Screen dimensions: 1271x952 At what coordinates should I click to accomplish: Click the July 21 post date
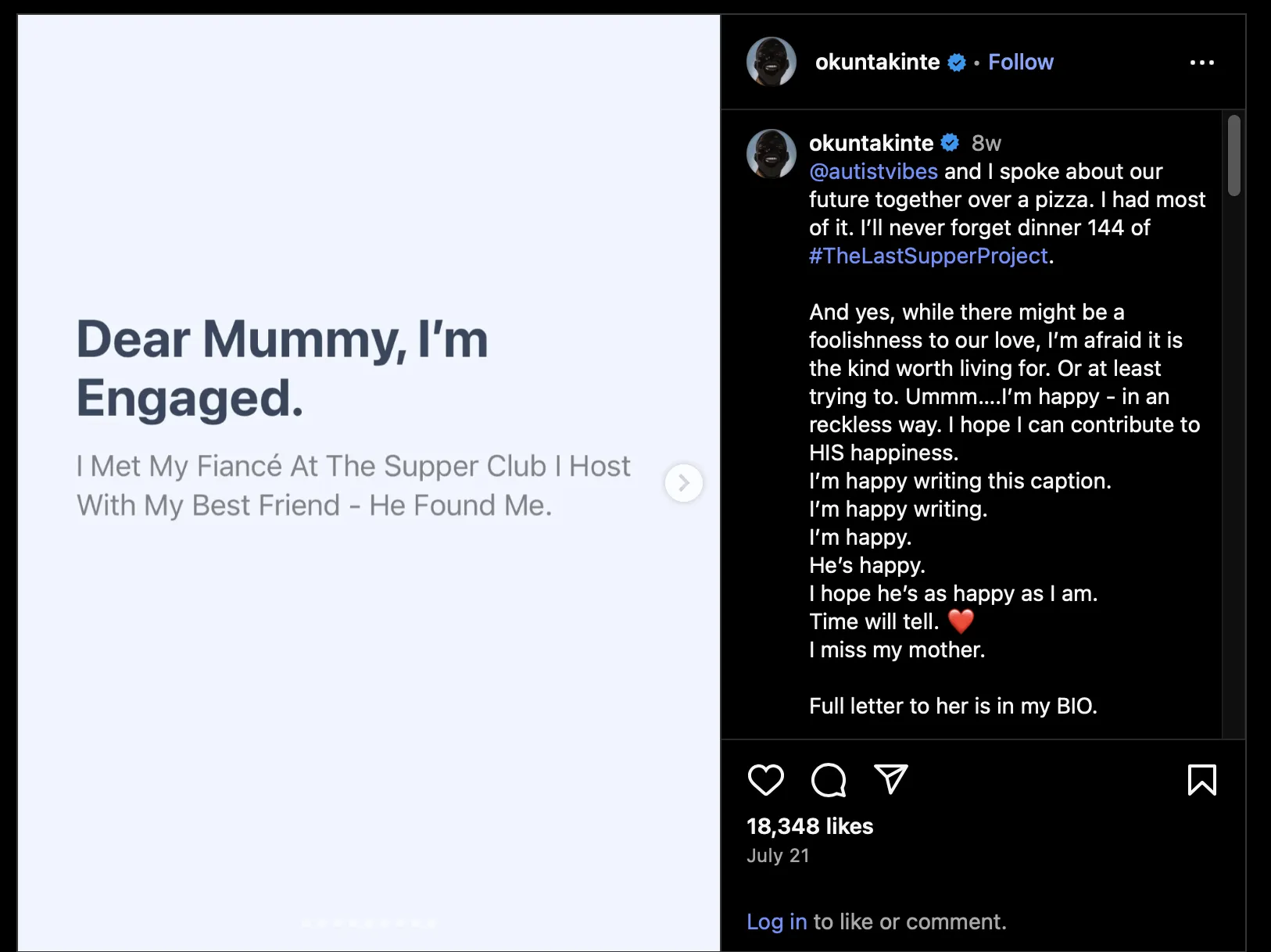point(778,855)
